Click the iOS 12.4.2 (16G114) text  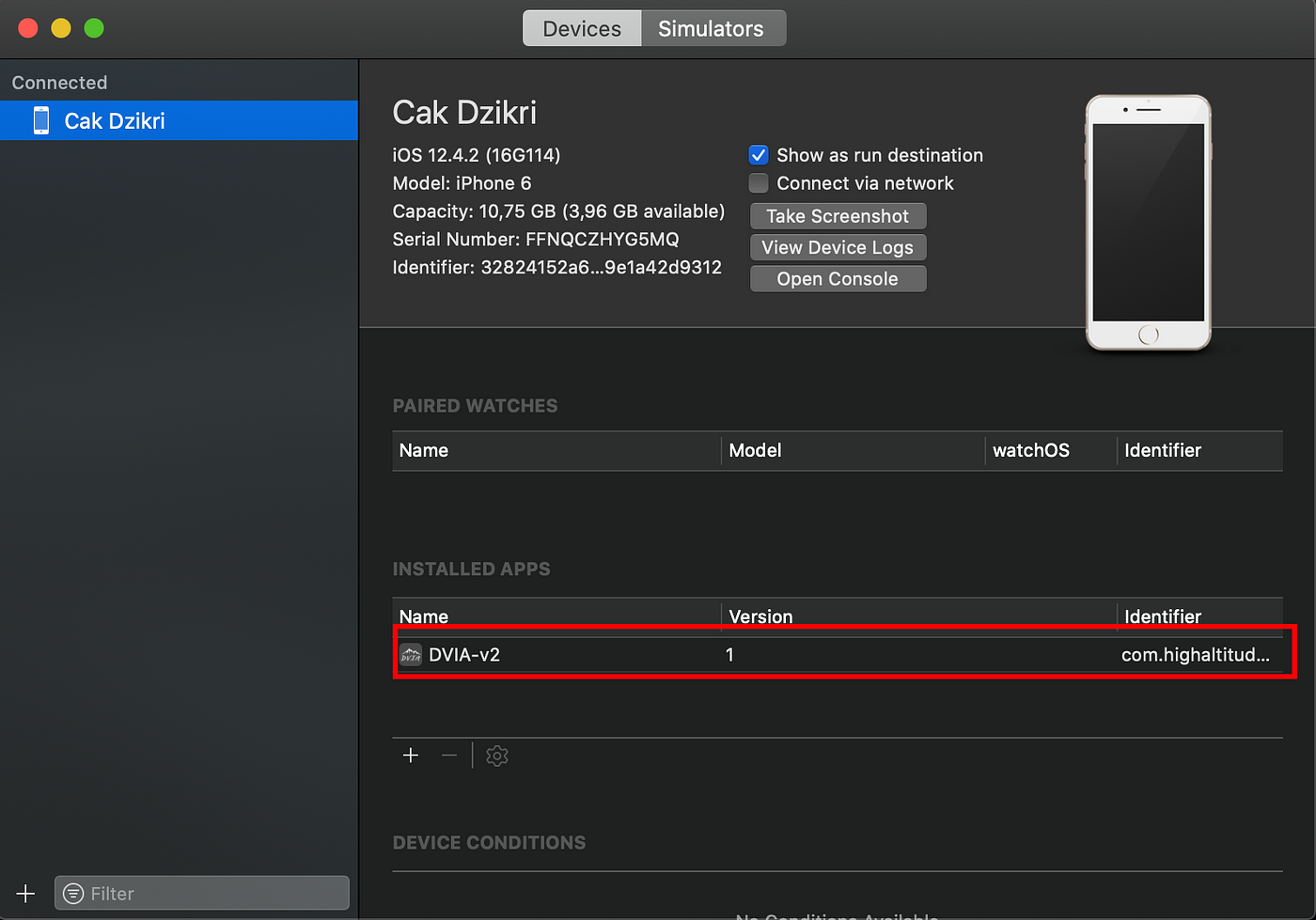477,155
